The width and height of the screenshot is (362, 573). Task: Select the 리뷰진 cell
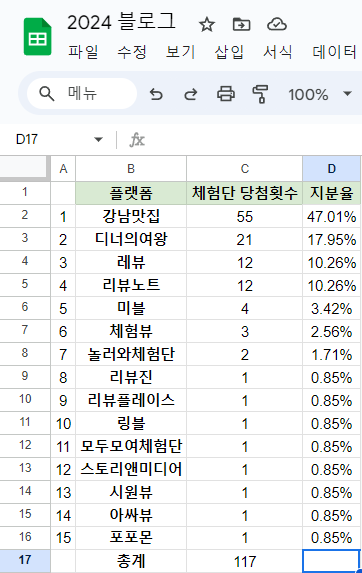point(131,377)
